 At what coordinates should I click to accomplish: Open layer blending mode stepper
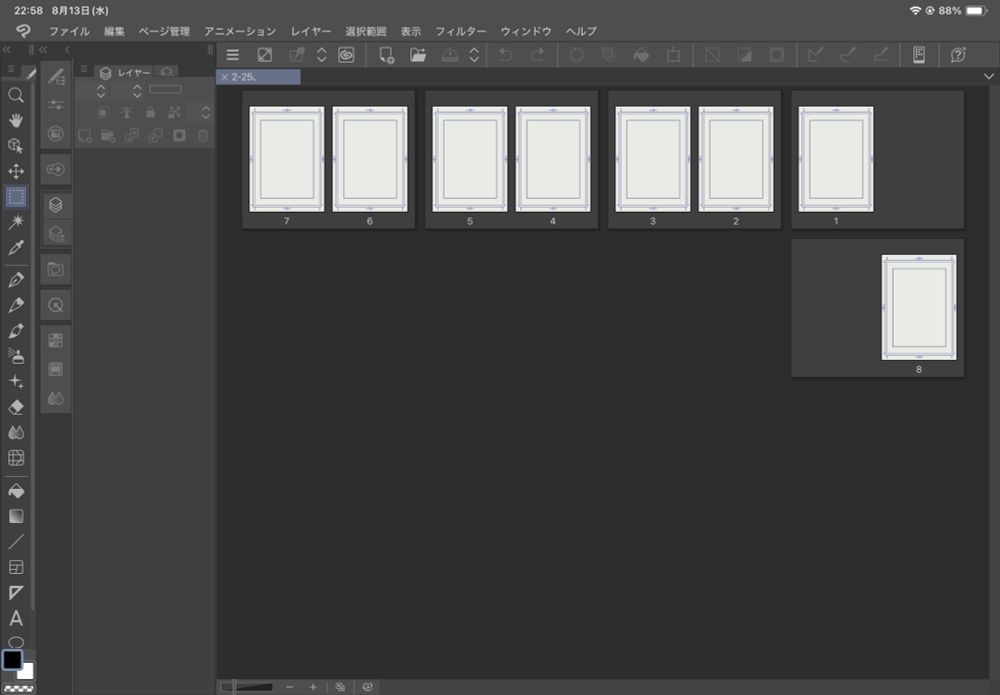pos(101,91)
